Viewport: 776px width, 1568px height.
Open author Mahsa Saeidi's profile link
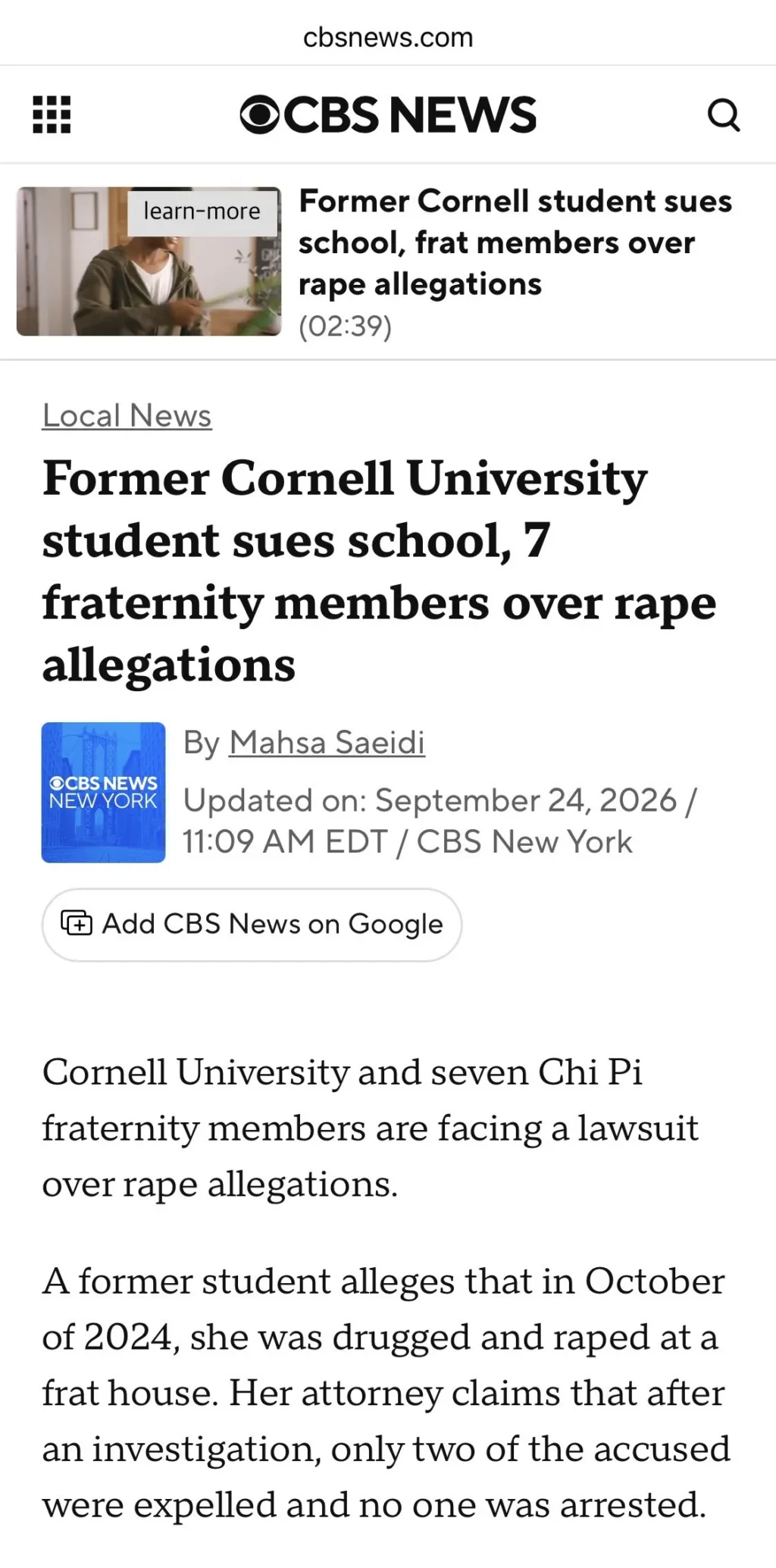[327, 742]
